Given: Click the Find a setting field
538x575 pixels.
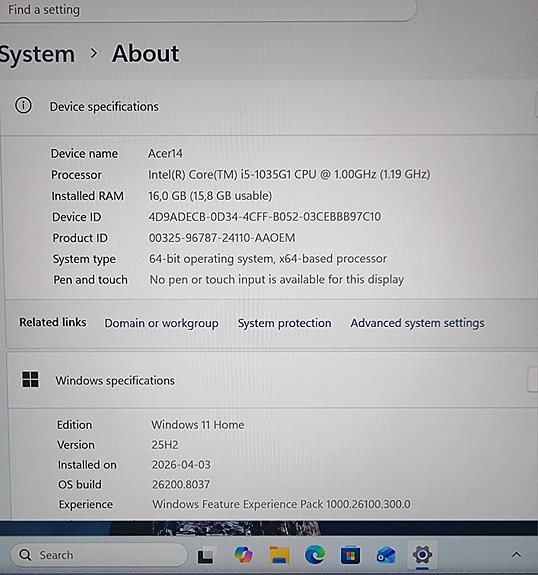Looking at the screenshot, I should (x=208, y=10).
